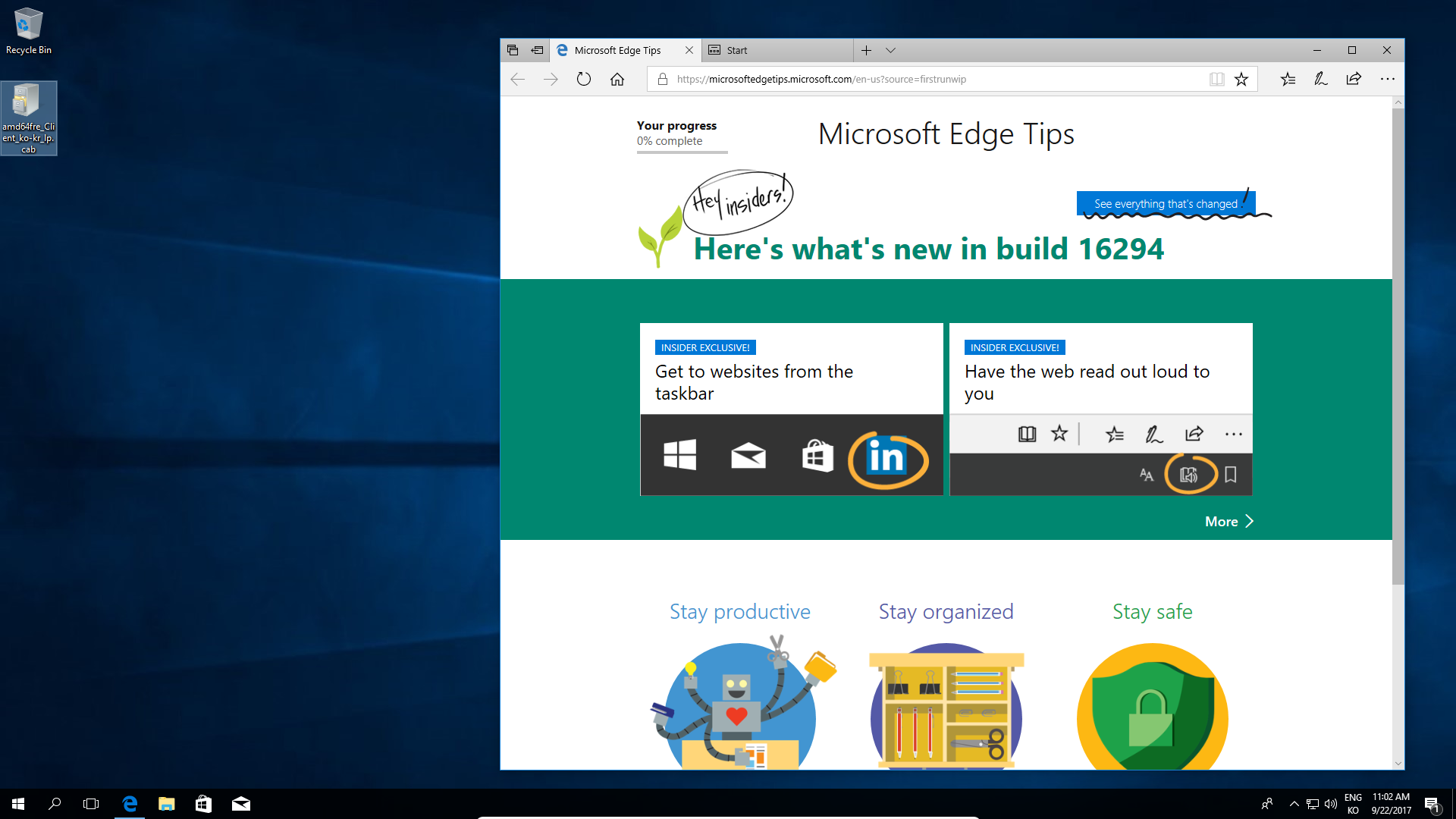The height and width of the screenshot is (819, 1456).
Task: Expand the tab previews chevron
Action: pyautogui.click(x=890, y=50)
